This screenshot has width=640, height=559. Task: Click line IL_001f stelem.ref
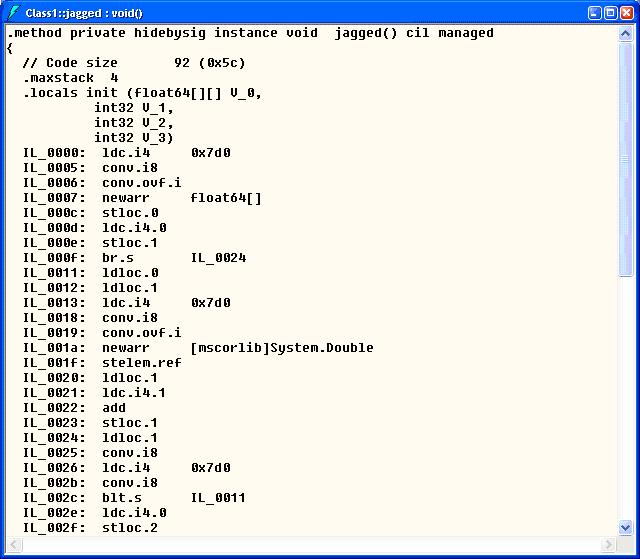(102, 363)
